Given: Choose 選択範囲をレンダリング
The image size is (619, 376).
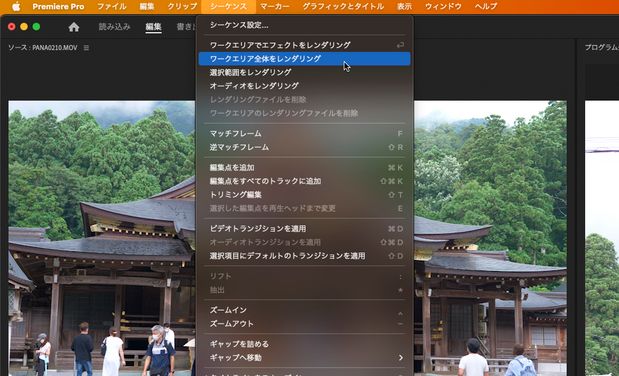Looking at the screenshot, I should pos(304,72).
